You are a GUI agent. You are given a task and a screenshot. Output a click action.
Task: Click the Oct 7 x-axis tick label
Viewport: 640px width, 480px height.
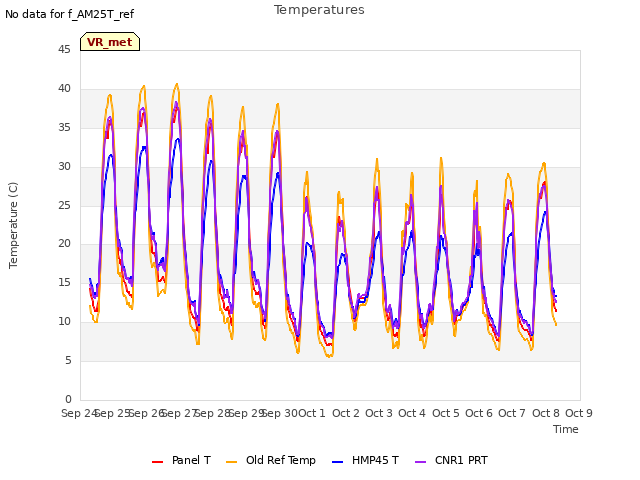(x=512, y=413)
